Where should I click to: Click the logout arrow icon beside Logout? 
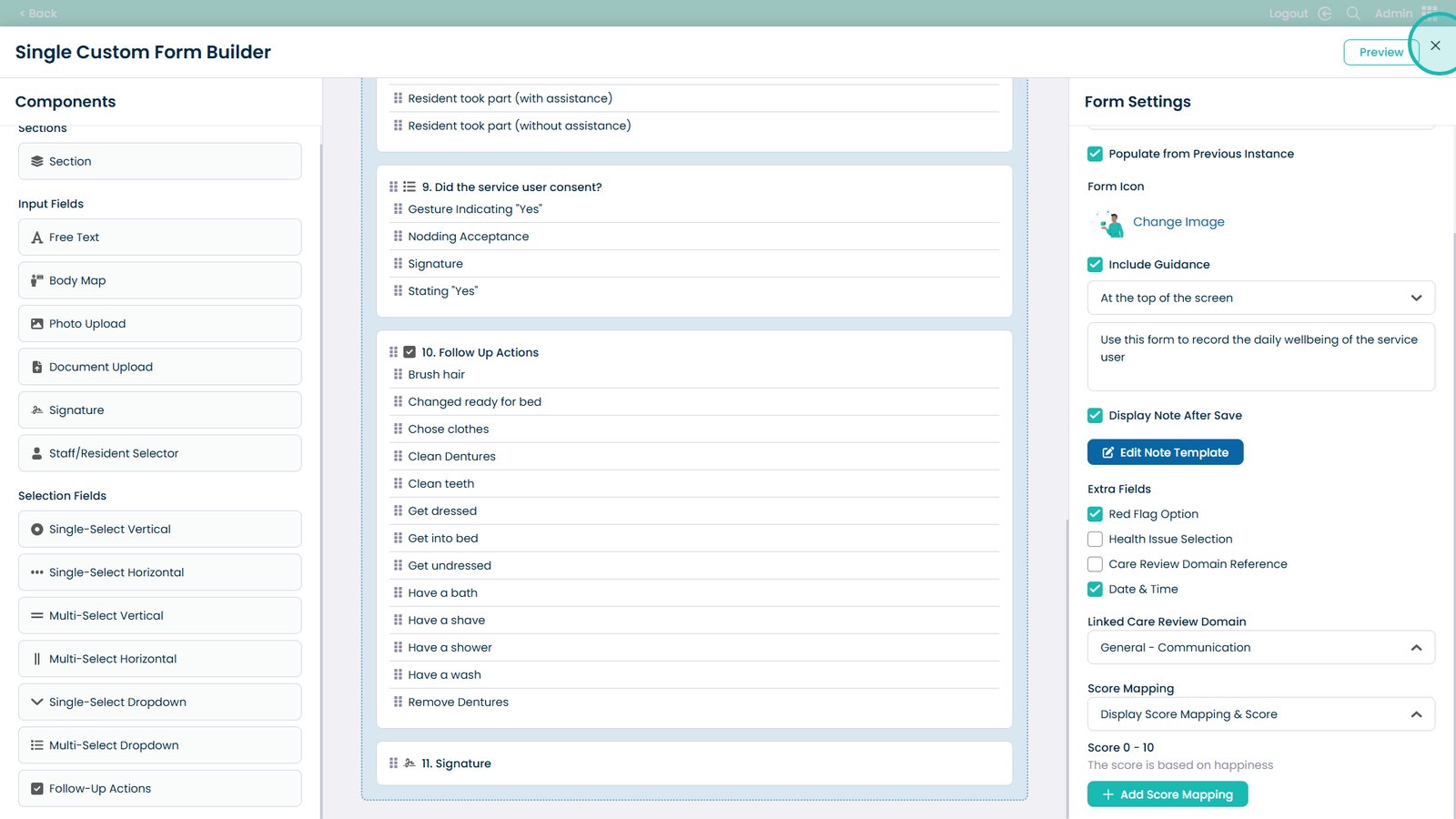[x=1325, y=14]
